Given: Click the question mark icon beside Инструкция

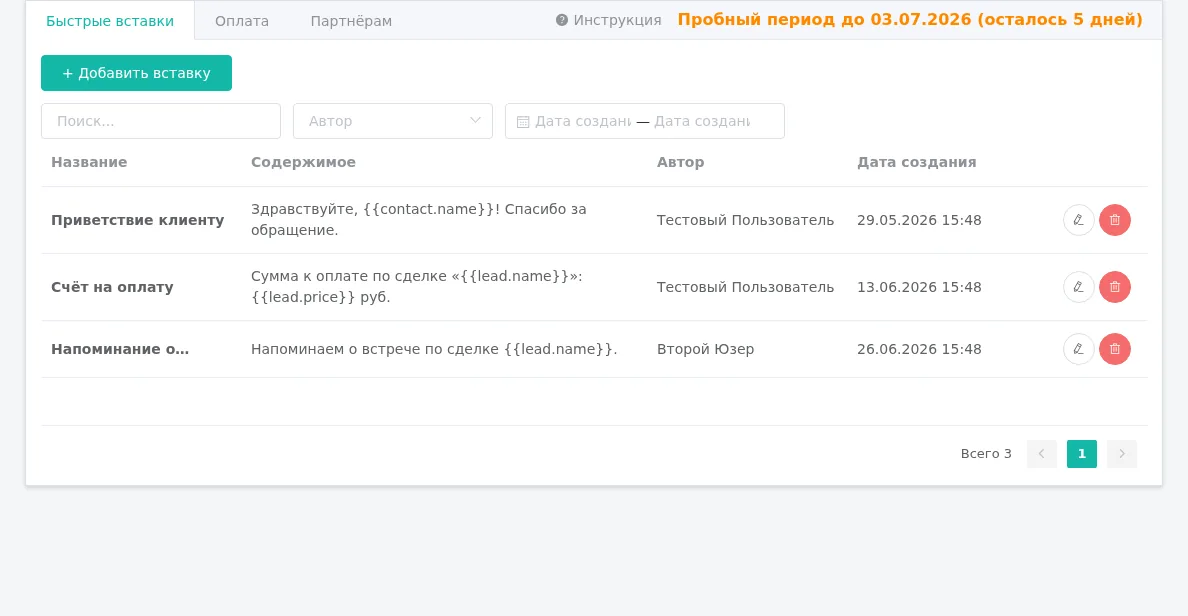Looking at the screenshot, I should (x=561, y=20).
